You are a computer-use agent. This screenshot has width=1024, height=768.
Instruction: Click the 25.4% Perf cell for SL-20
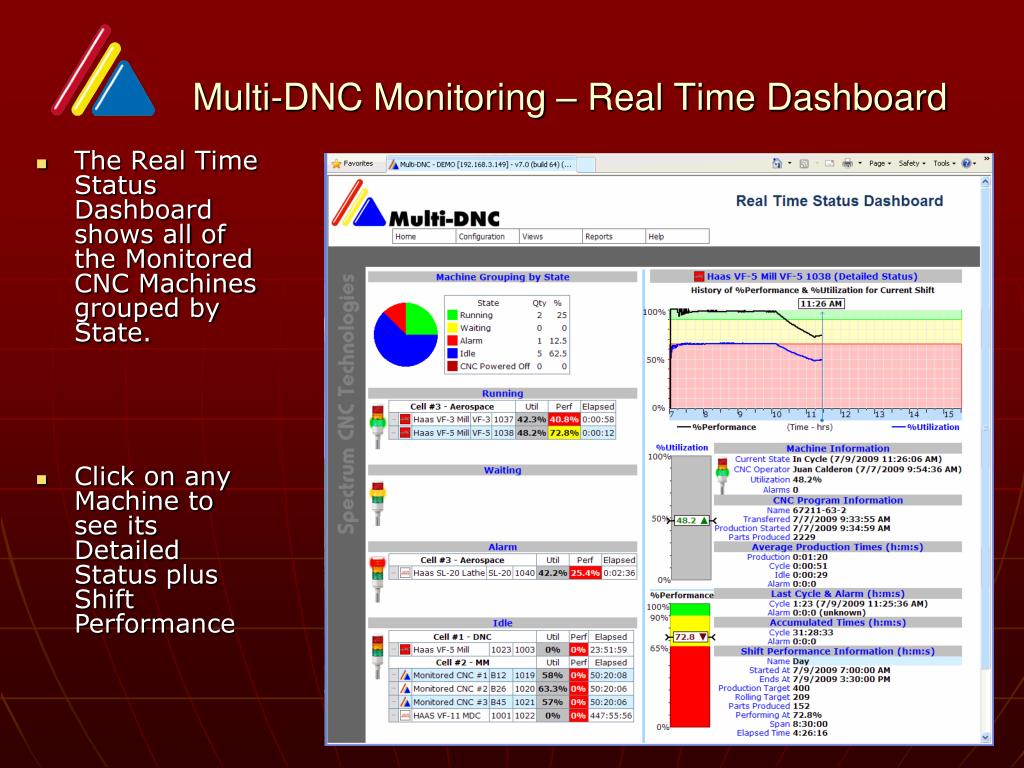(x=584, y=573)
